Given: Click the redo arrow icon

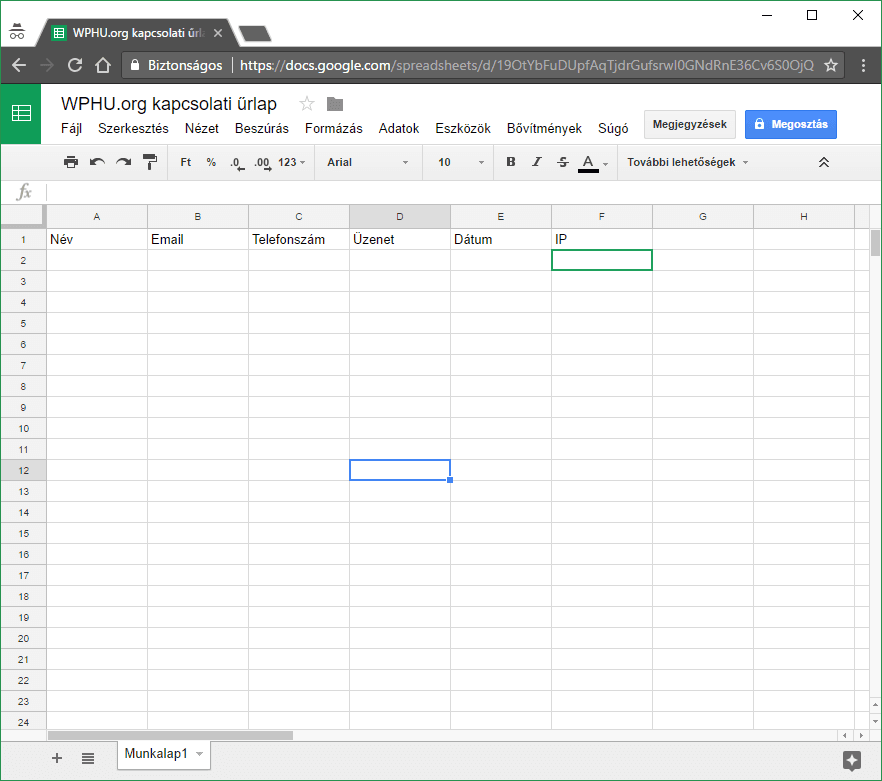Looking at the screenshot, I should click(x=123, y=162).
